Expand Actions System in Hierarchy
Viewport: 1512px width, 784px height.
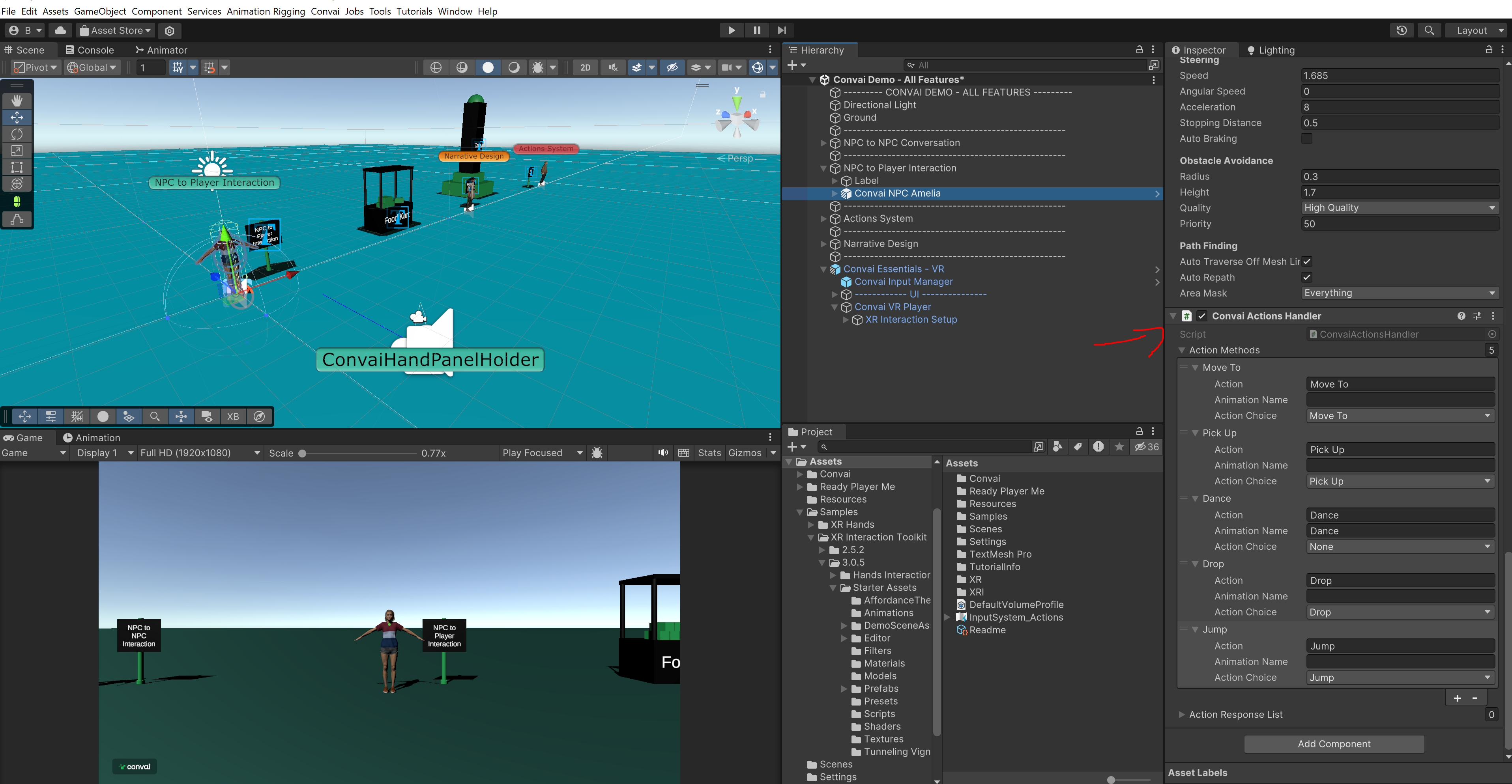(x=823, y=218)
